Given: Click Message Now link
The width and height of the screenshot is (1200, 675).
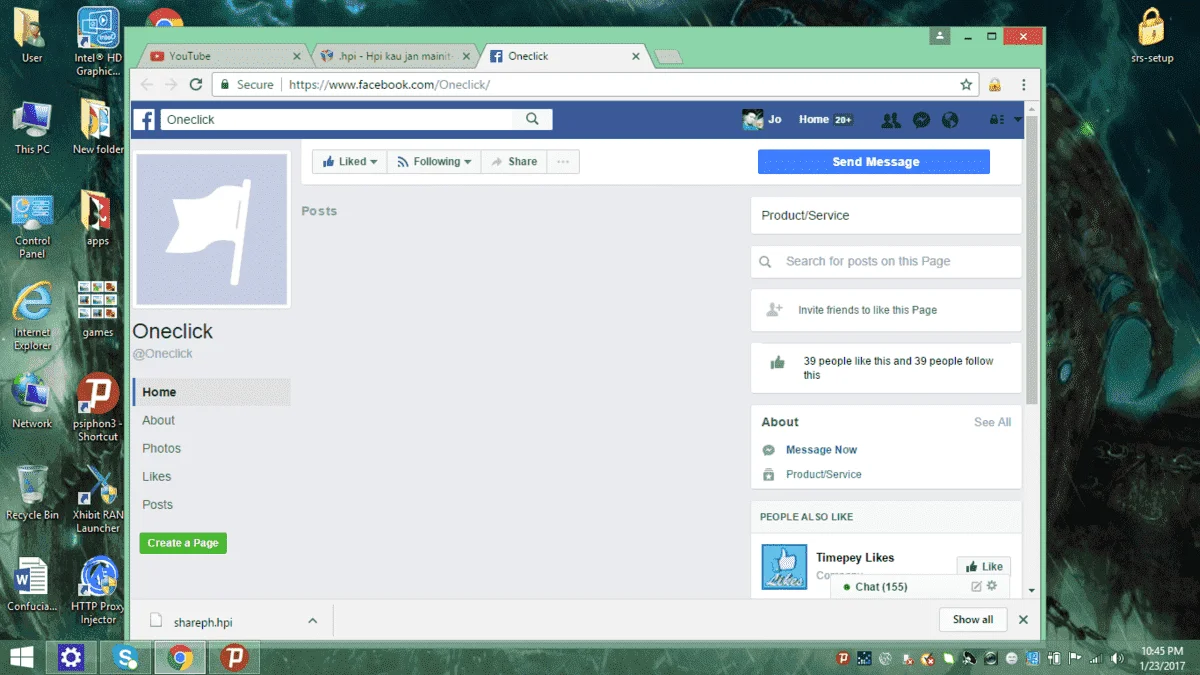Looking at the screenshot, I should 821,450.
